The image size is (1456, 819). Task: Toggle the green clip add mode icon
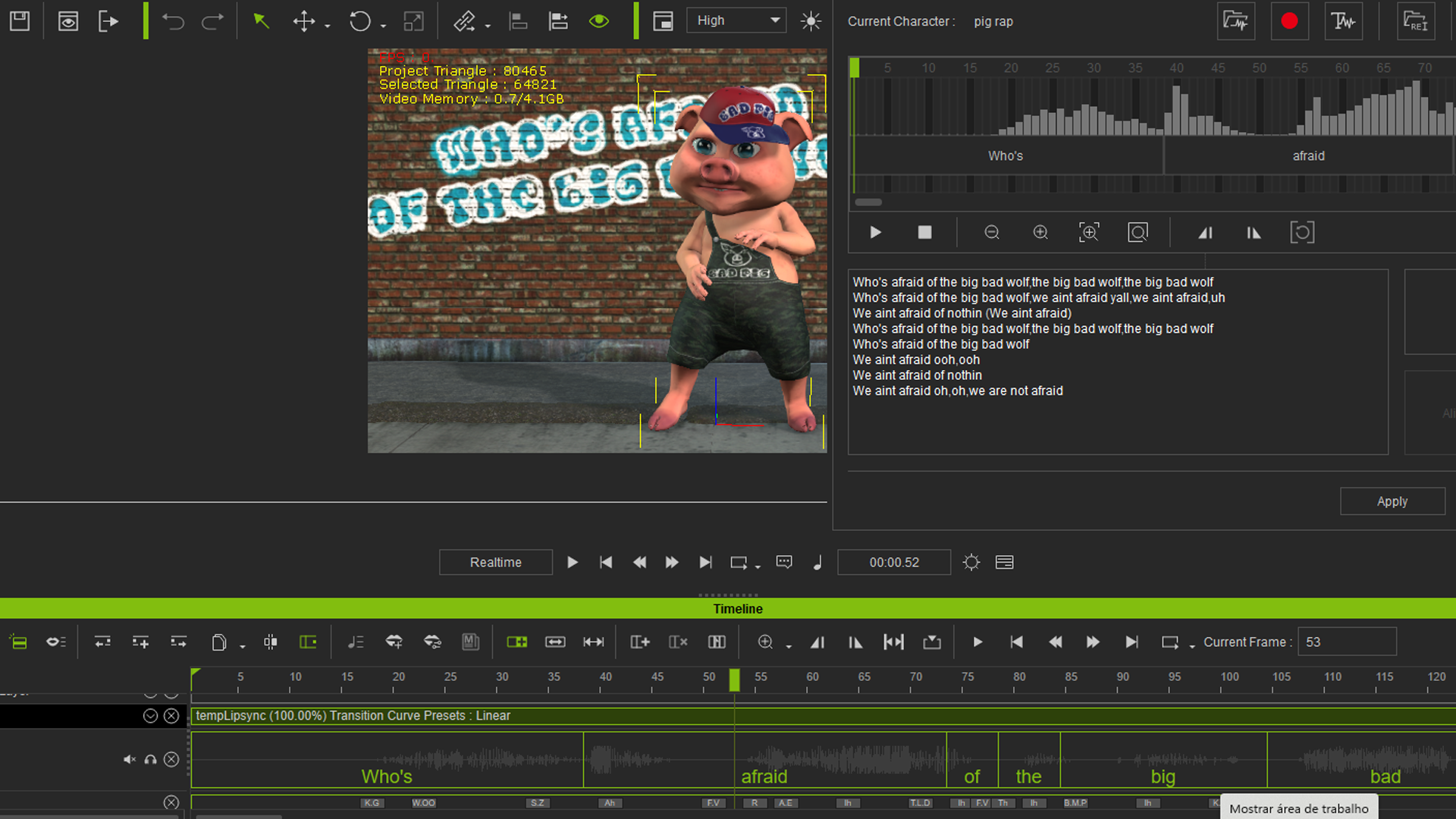(x=516, y=642)
